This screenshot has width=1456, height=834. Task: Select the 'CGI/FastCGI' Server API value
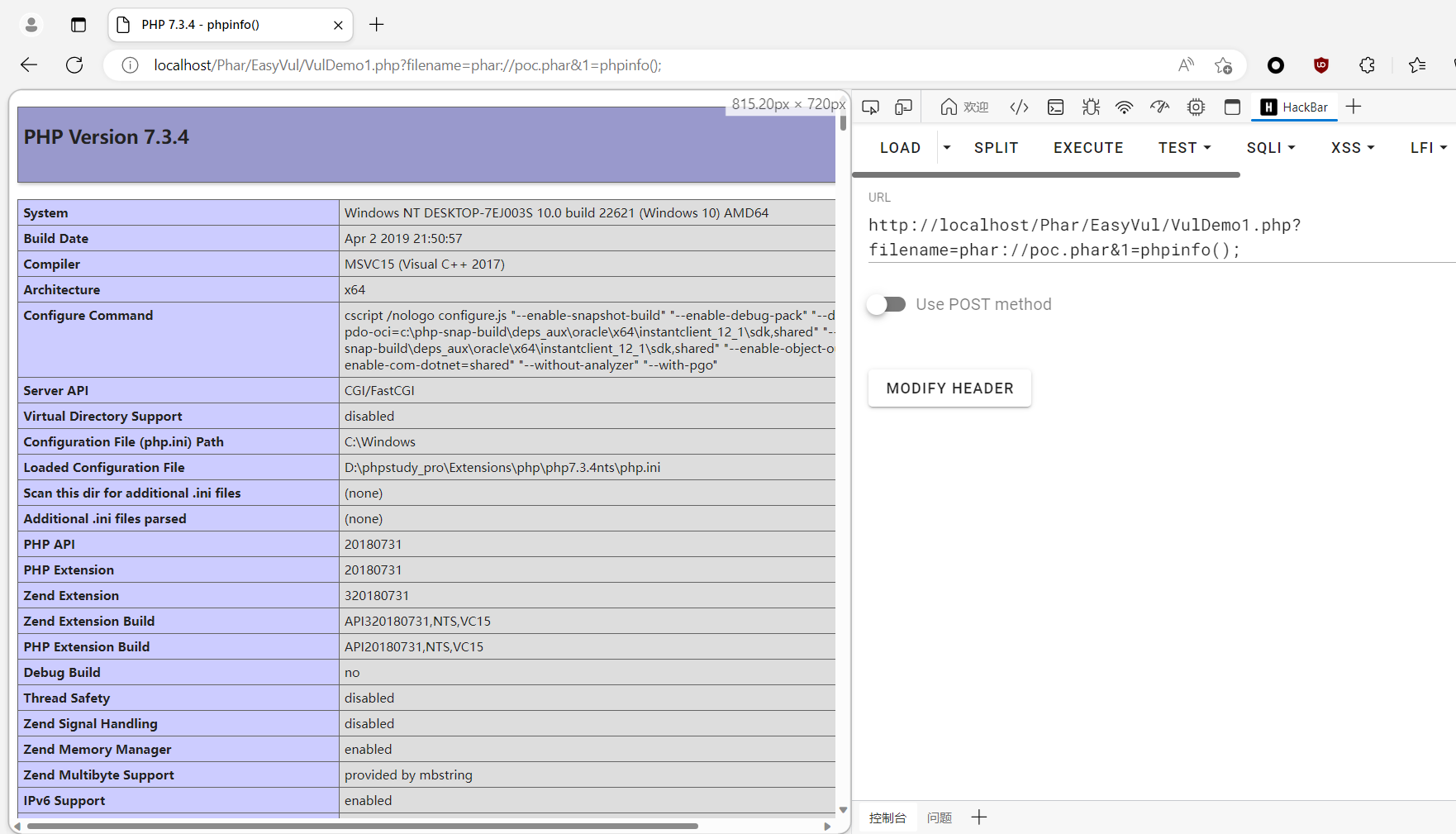[379, 390]
